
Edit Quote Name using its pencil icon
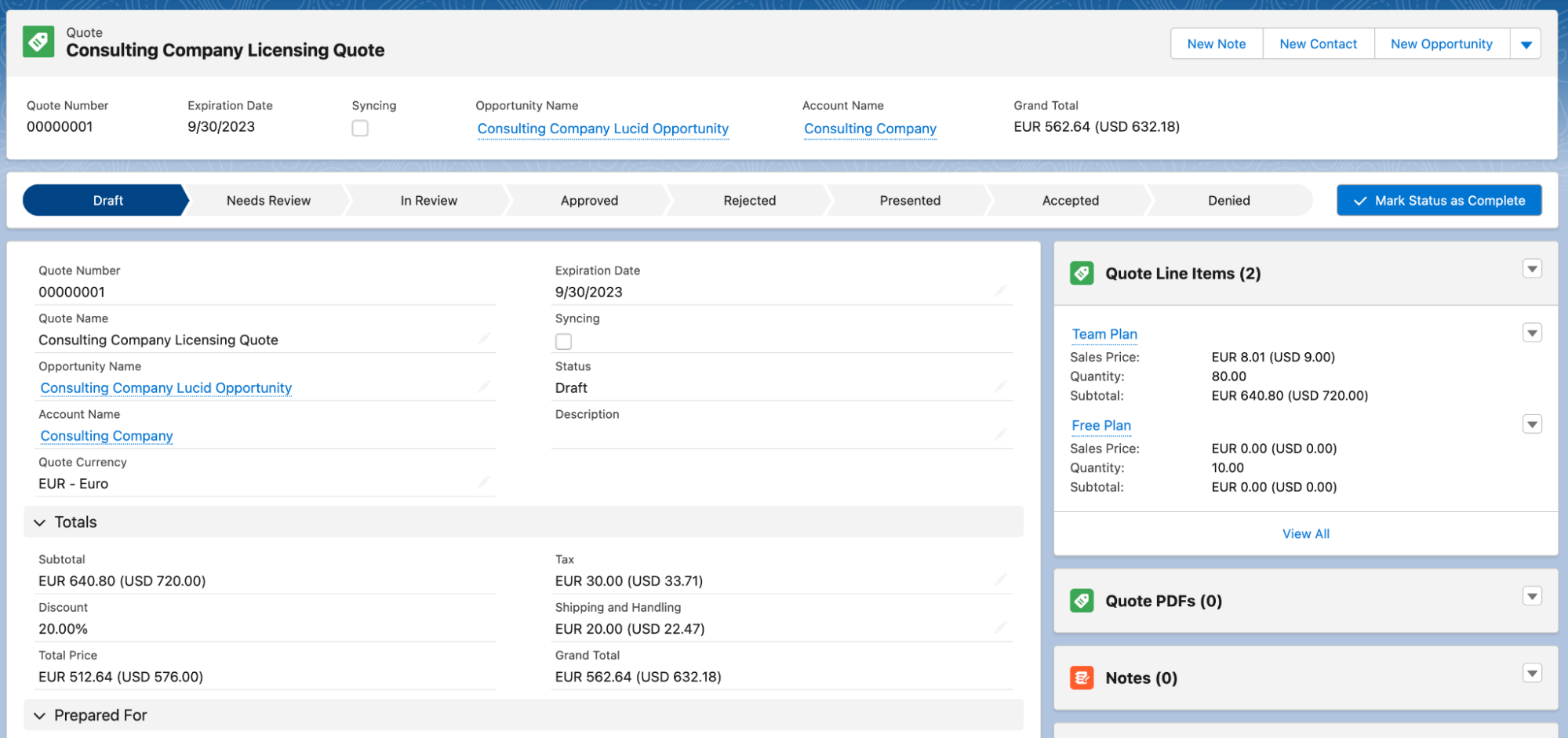click(x=484, y=339)
